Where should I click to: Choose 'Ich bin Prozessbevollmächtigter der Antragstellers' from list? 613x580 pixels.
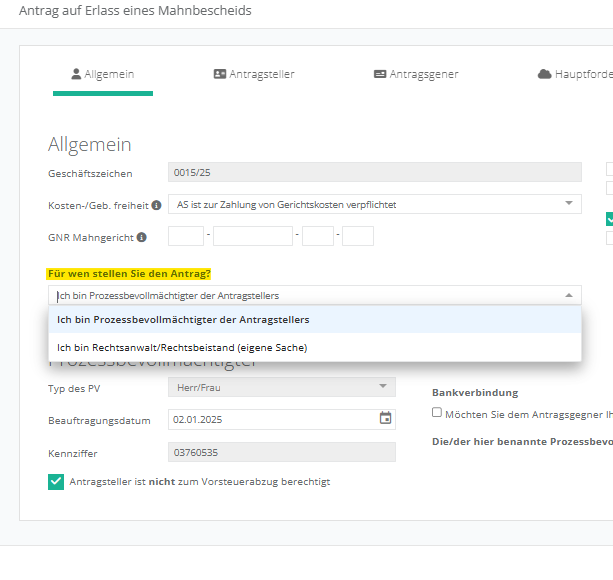pyautogui.click(x=183, y=320)
